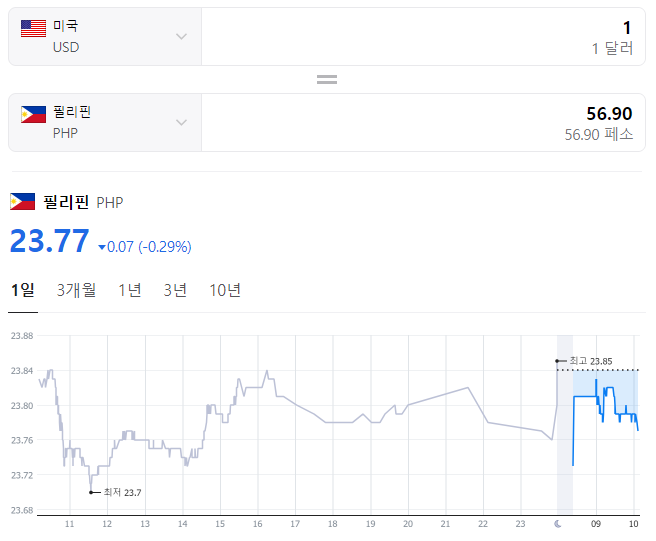This screenshot has height=541, width=656.
Task: Click the current rate 23.77
Action: coord(49,241)
